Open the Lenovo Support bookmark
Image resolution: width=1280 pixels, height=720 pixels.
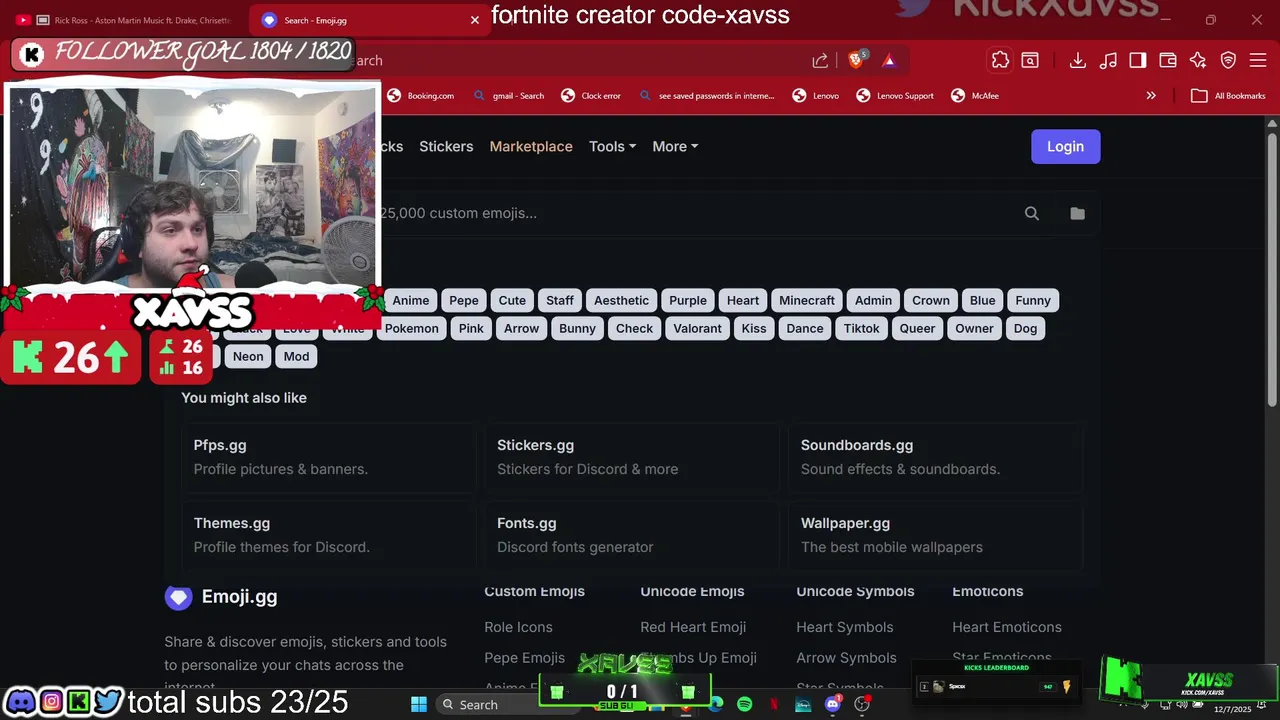[x=894, y=96]
